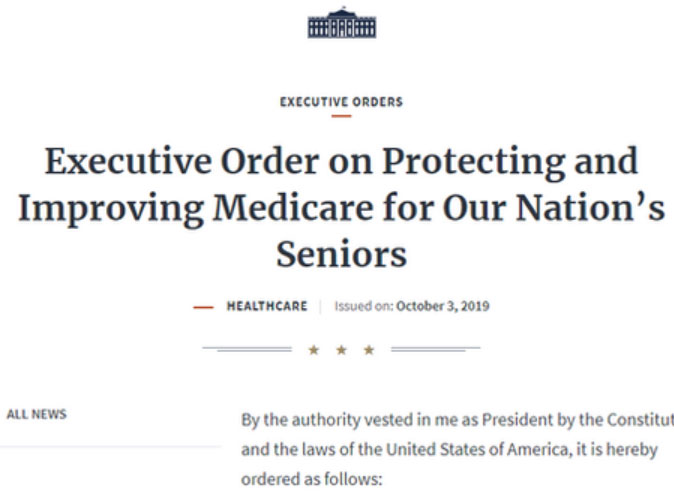
Task: Open the Executive Orders category link
Action: click(x=341, y=102)
